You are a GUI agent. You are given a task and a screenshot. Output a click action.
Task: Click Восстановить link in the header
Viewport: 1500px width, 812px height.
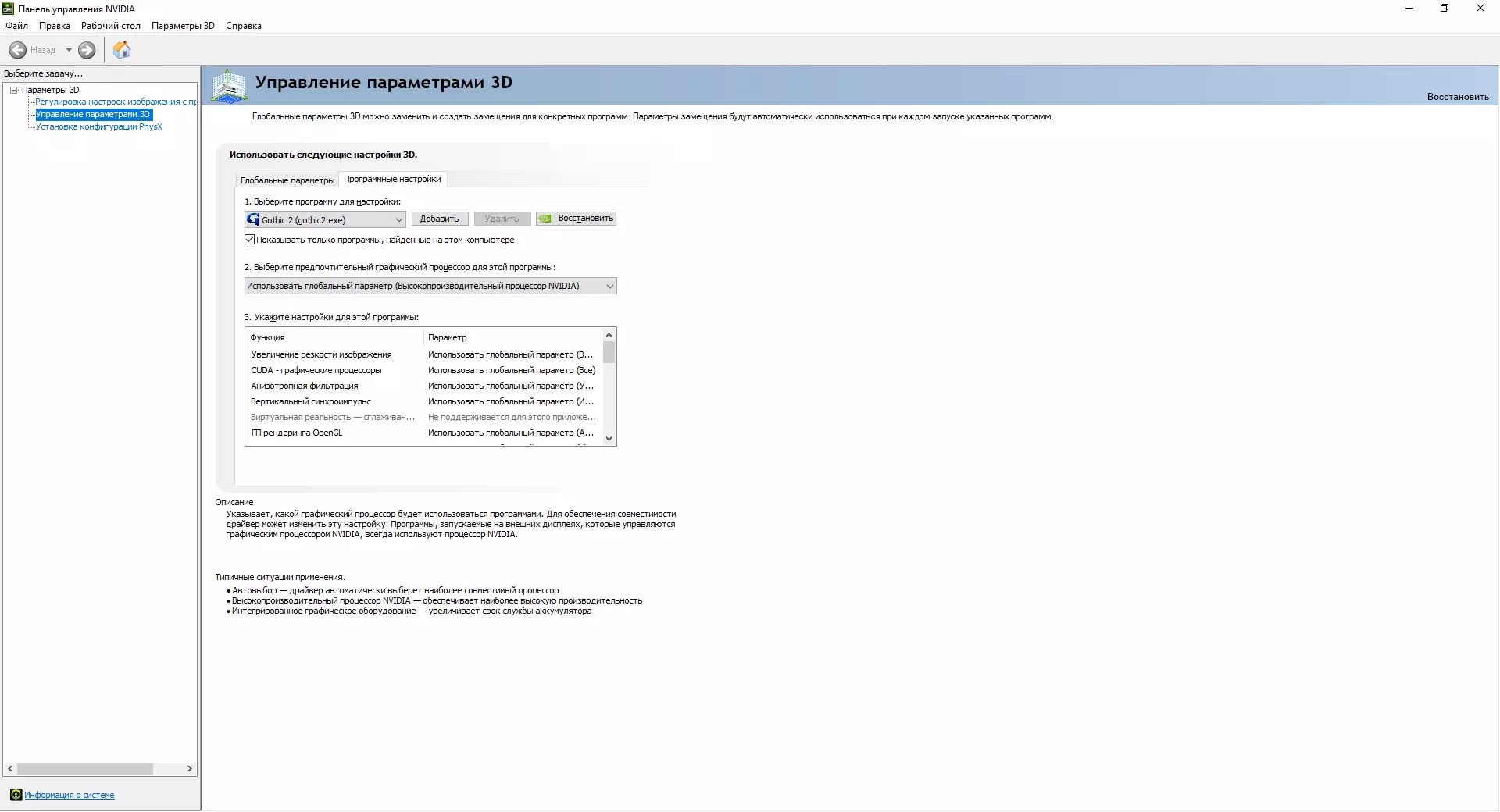[x=1458, y=97]
